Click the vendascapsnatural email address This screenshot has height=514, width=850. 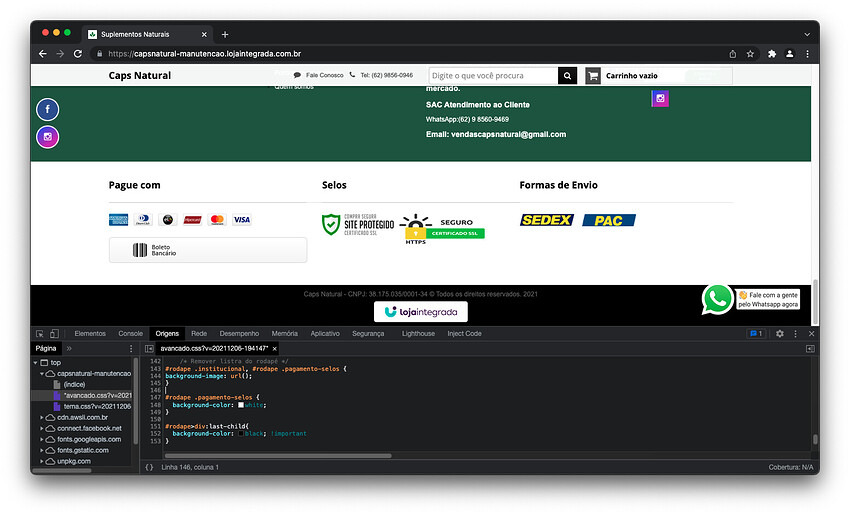[508, 134]
